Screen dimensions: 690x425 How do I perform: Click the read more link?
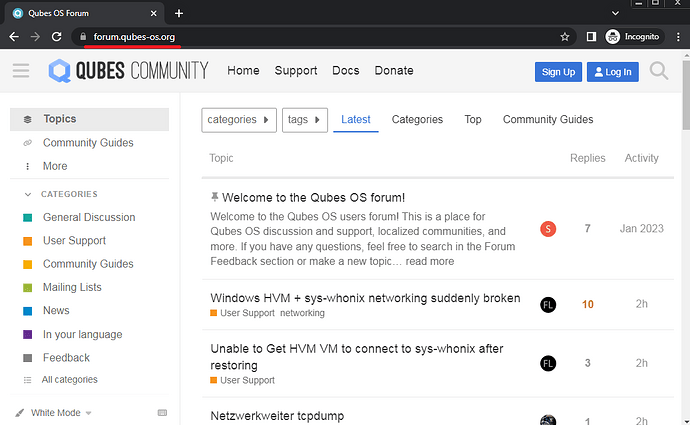[429, 261]
